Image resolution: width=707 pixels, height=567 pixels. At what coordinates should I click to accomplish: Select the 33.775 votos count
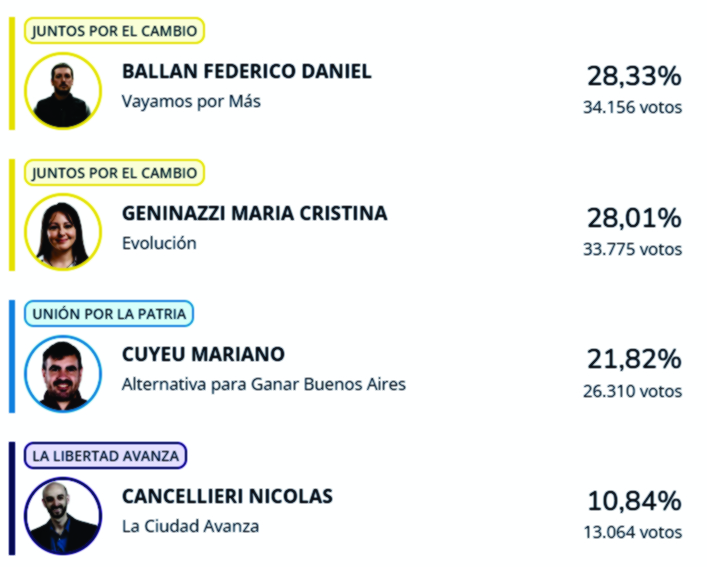click(x=633, y=249)
